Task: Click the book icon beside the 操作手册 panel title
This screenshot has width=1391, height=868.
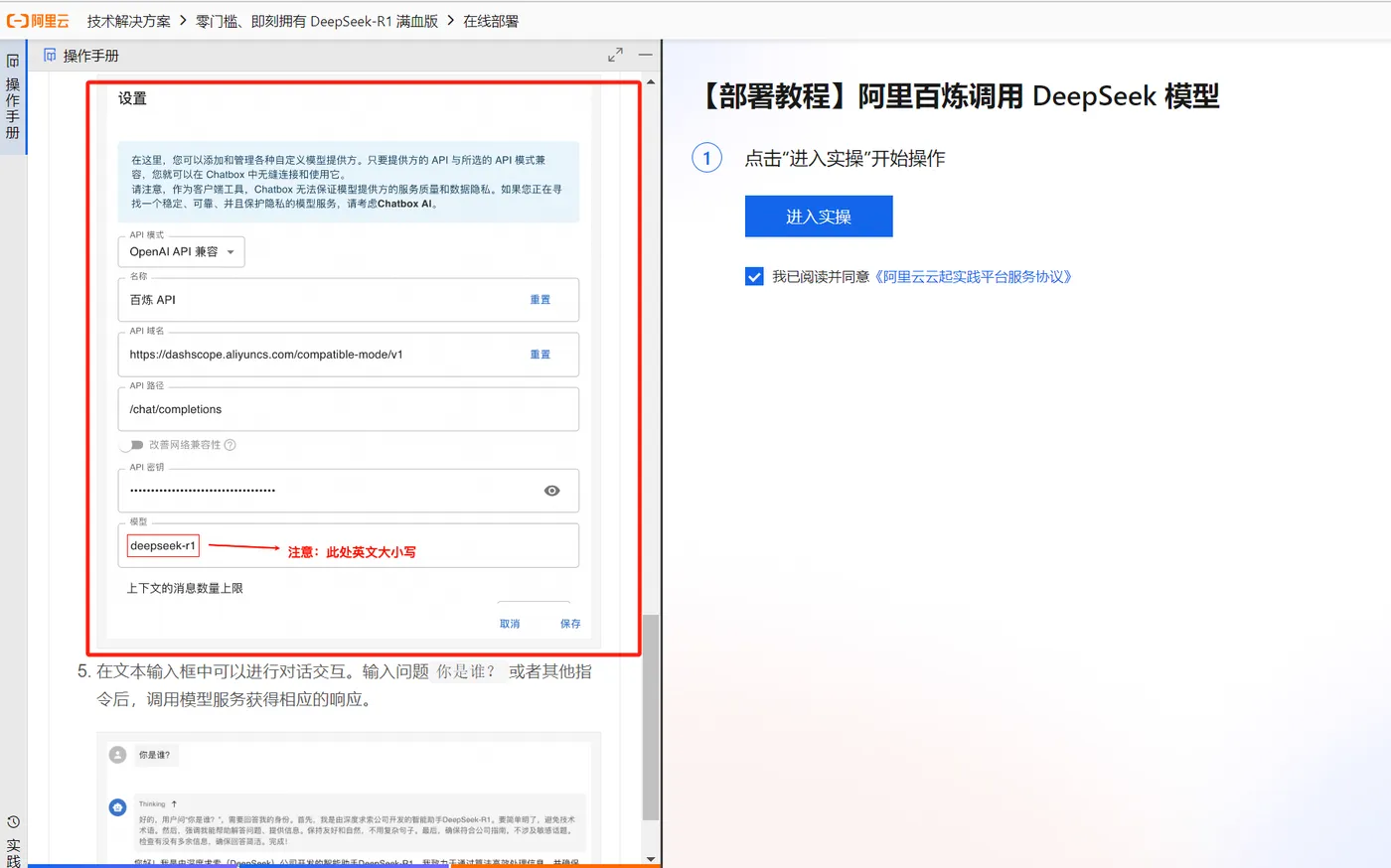Action: coord(50,56)
